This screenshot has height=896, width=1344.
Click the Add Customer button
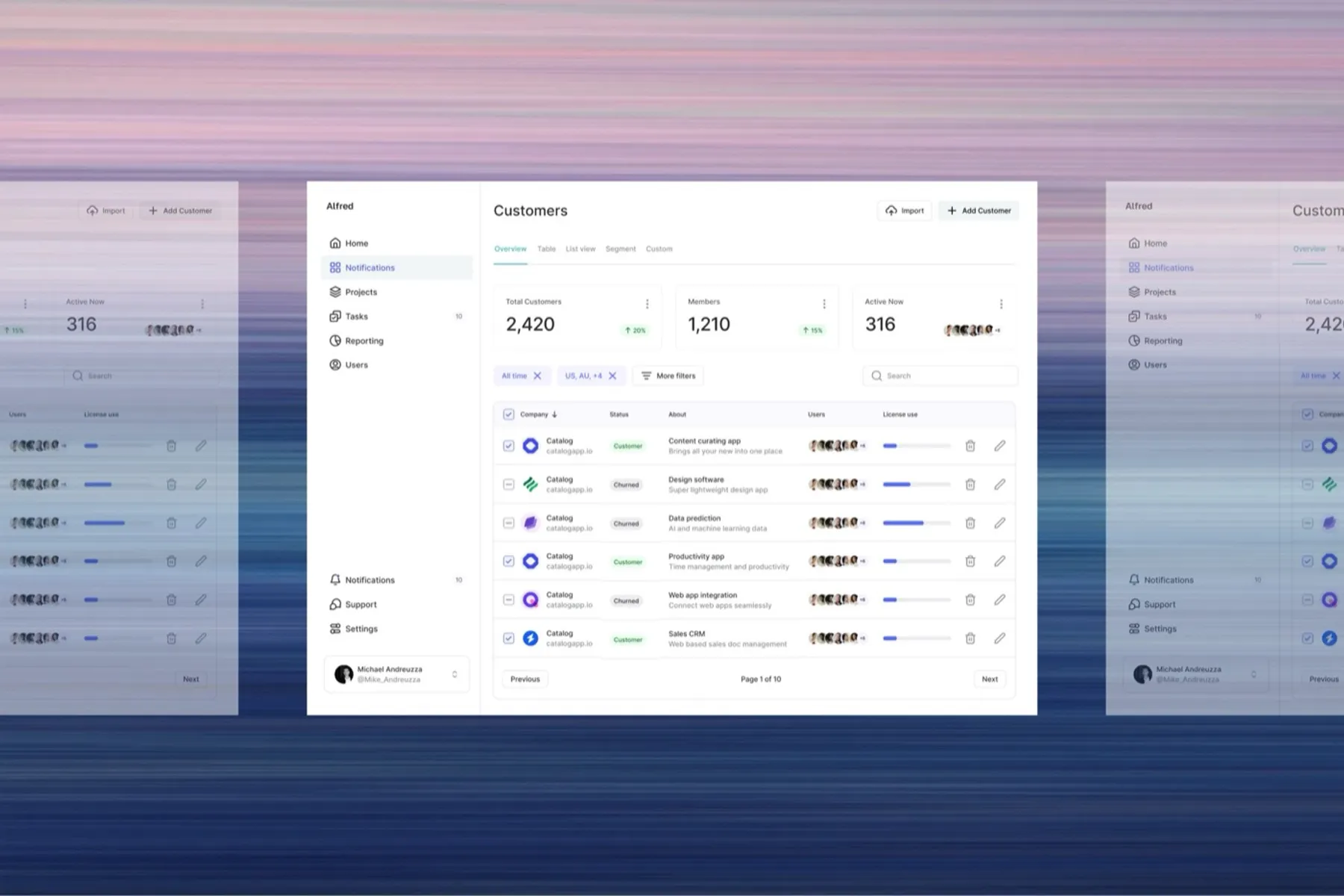point(978,211)
